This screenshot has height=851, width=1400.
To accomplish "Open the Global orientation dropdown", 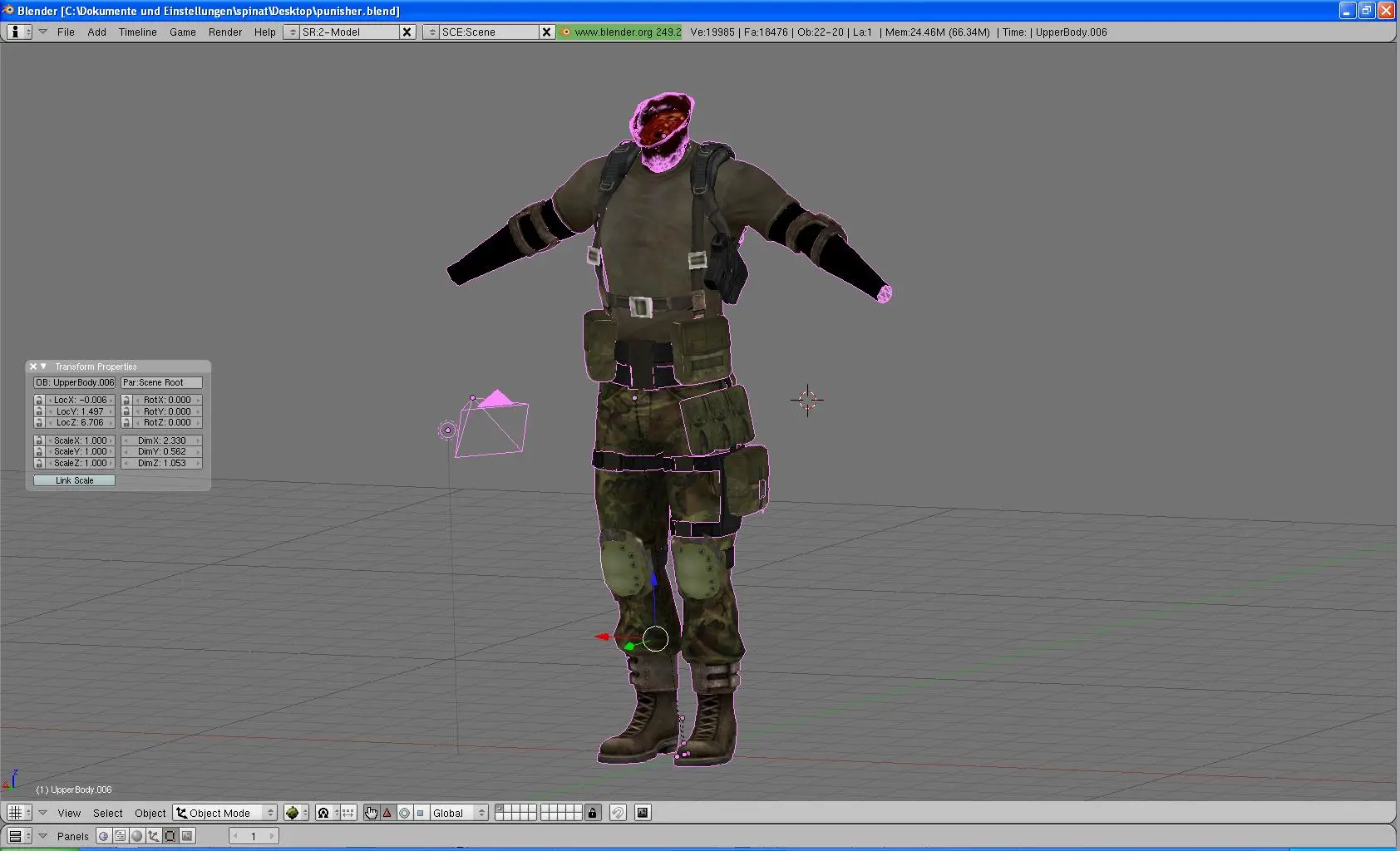I will pos(459,813).
